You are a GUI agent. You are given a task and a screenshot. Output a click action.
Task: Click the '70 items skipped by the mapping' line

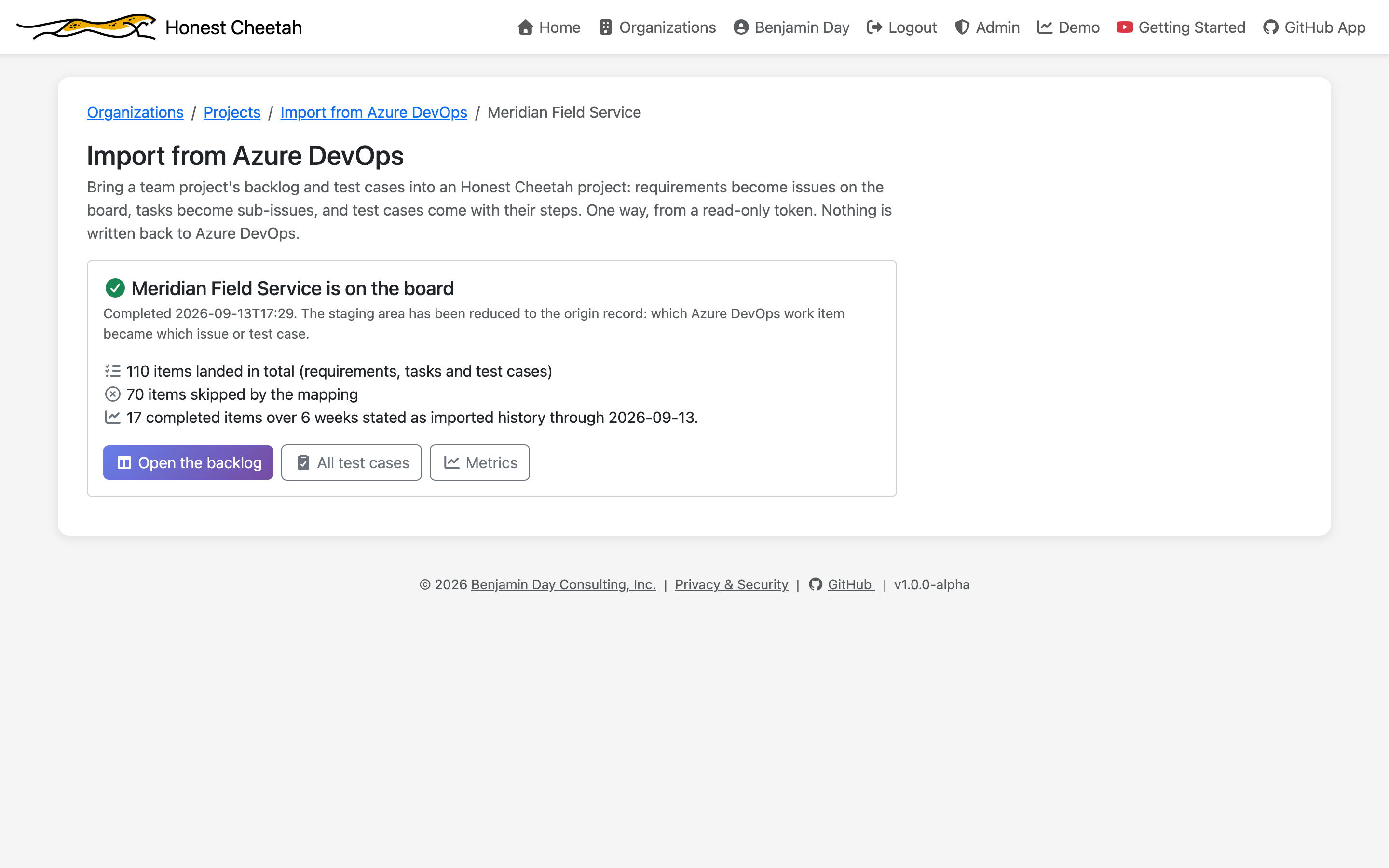pyautogui.click(x=242, y=394)
